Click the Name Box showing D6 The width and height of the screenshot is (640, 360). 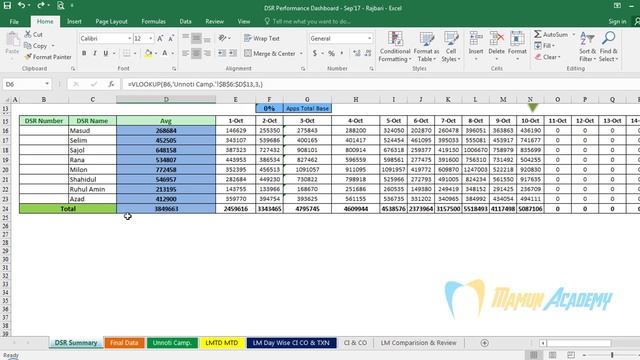click(27, 84)
